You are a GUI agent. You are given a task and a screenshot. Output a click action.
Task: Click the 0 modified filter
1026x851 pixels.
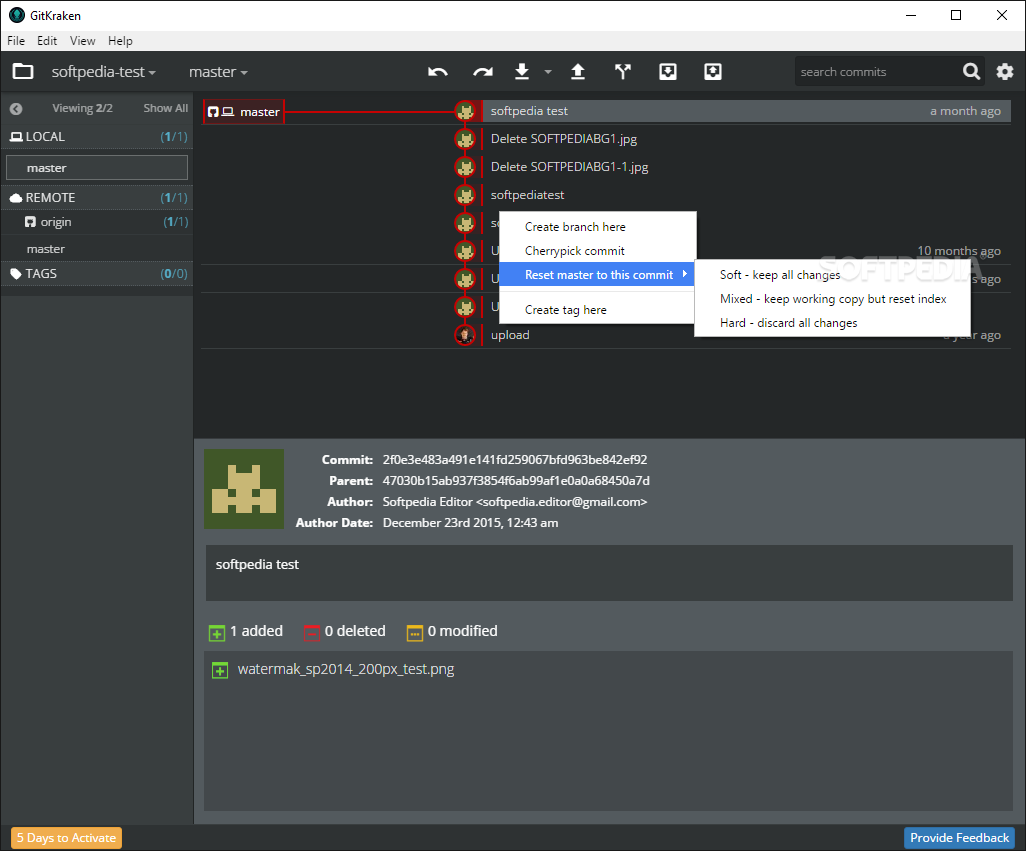pyautogui.click(x=452, y=631)
